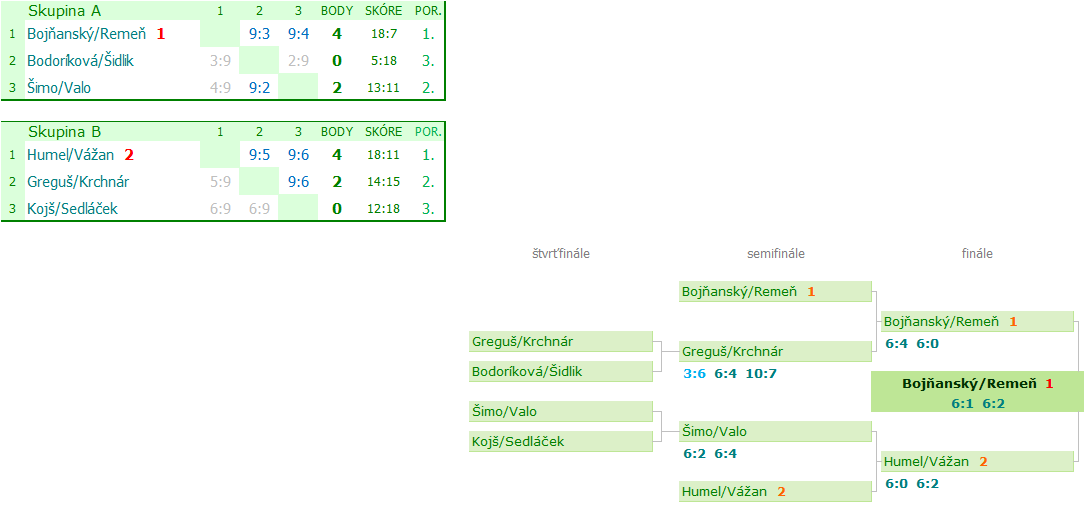Click the Skupina B table header title
The width and height of the screenshot is (1084, 522).
(64, 132)
